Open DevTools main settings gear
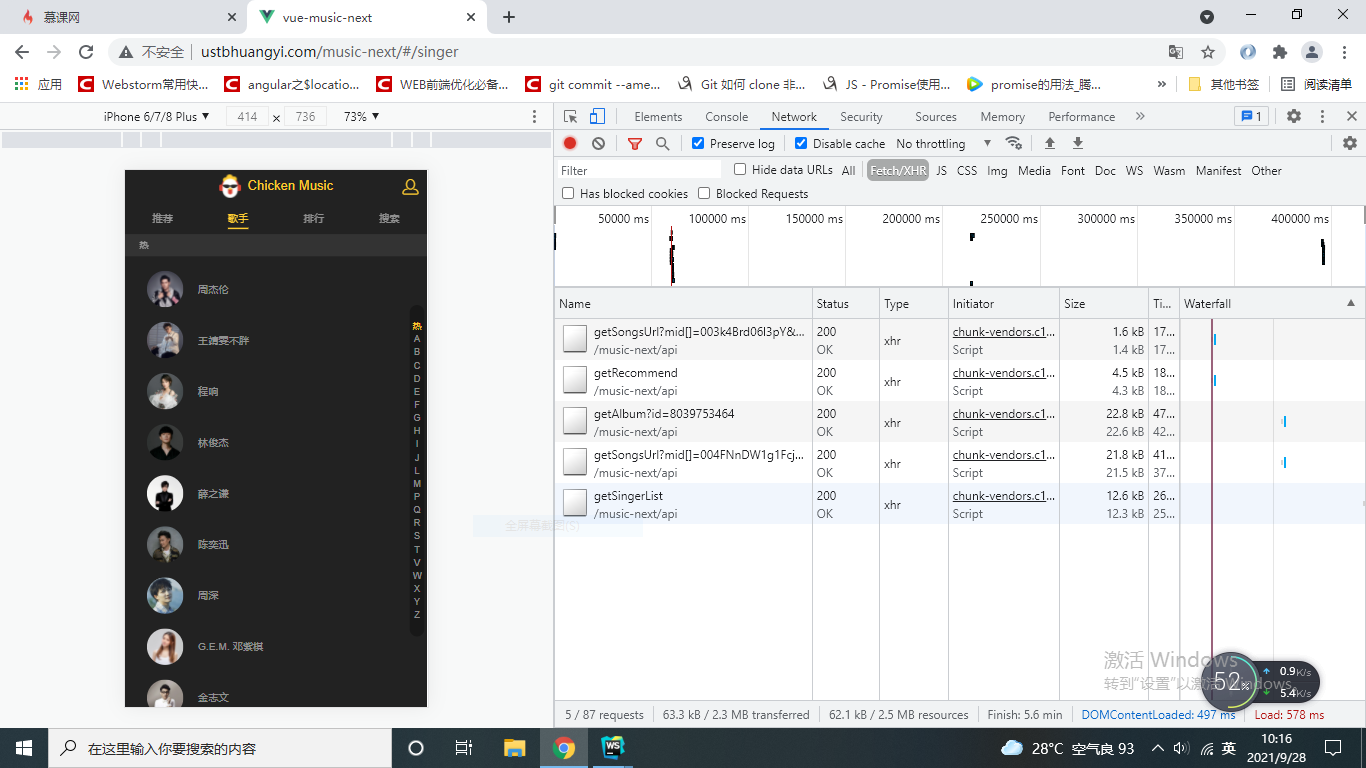 click(x=1294, y=116)
